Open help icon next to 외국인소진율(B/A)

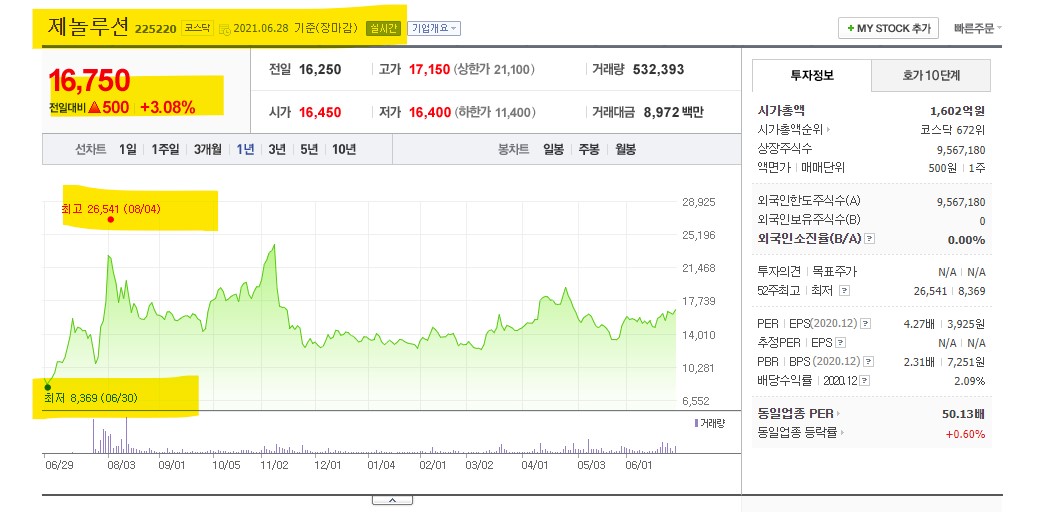pos(869,239)
